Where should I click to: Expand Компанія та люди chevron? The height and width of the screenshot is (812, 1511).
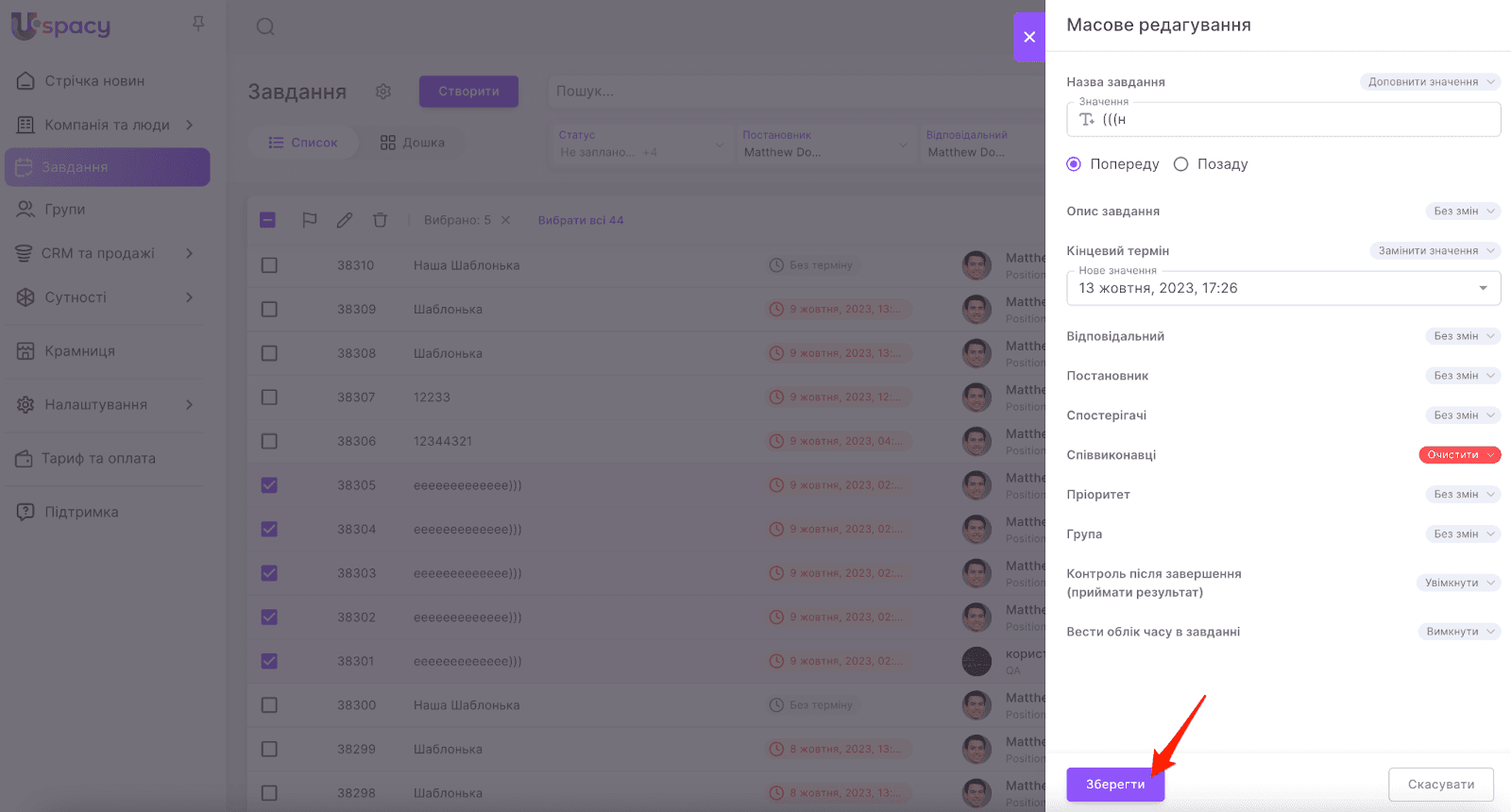(190, 125)
